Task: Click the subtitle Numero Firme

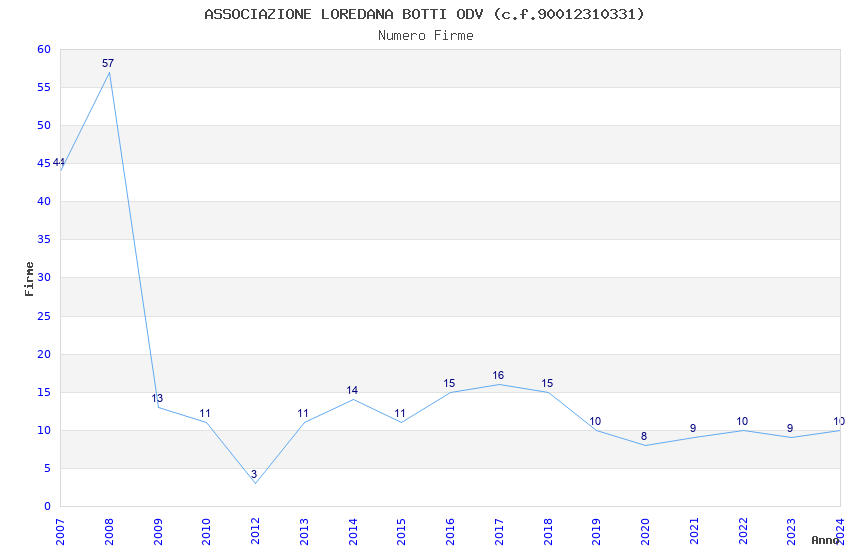Action: point(426,36)
